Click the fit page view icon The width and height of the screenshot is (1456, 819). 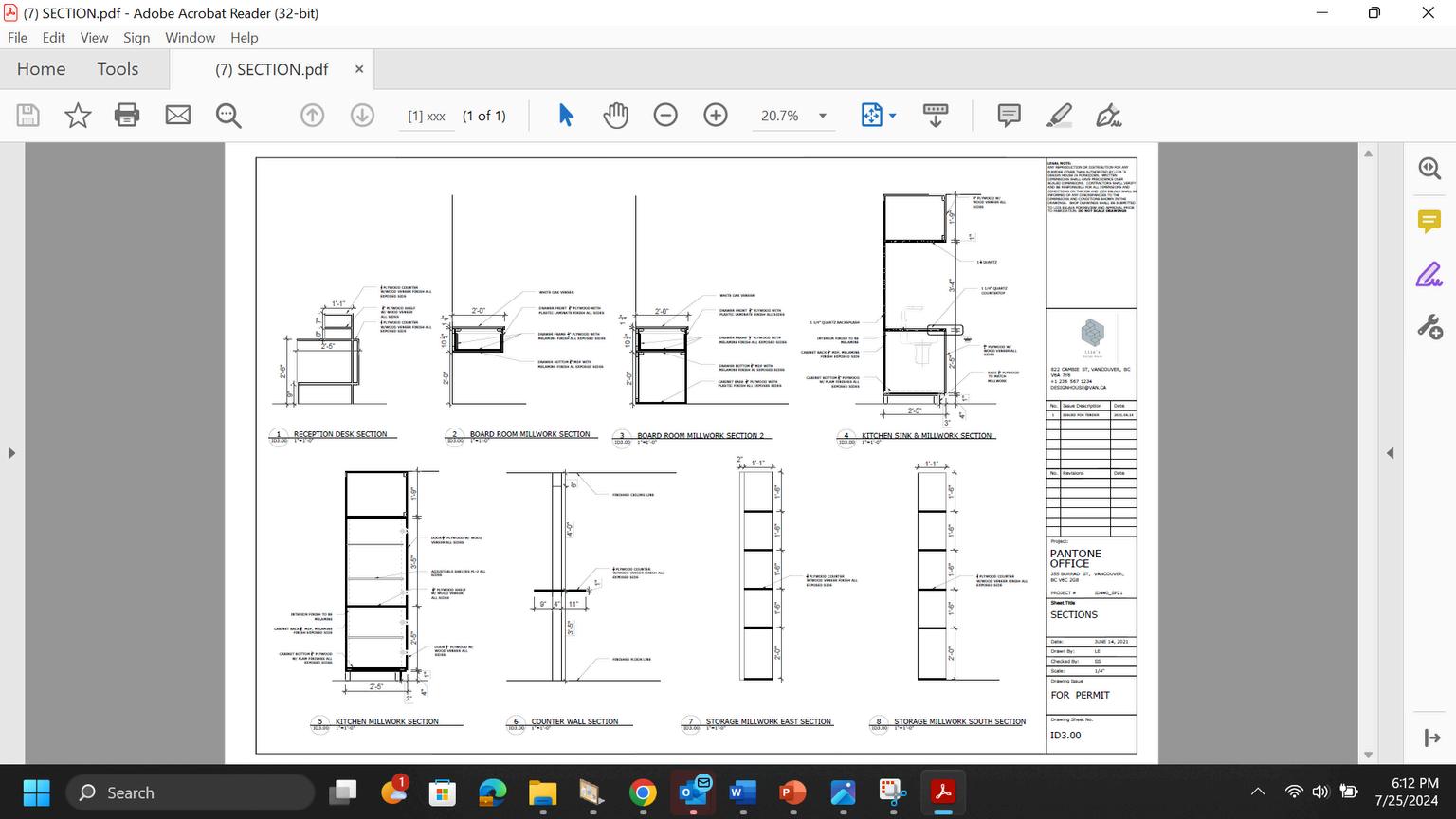click(x=871, y=116)
